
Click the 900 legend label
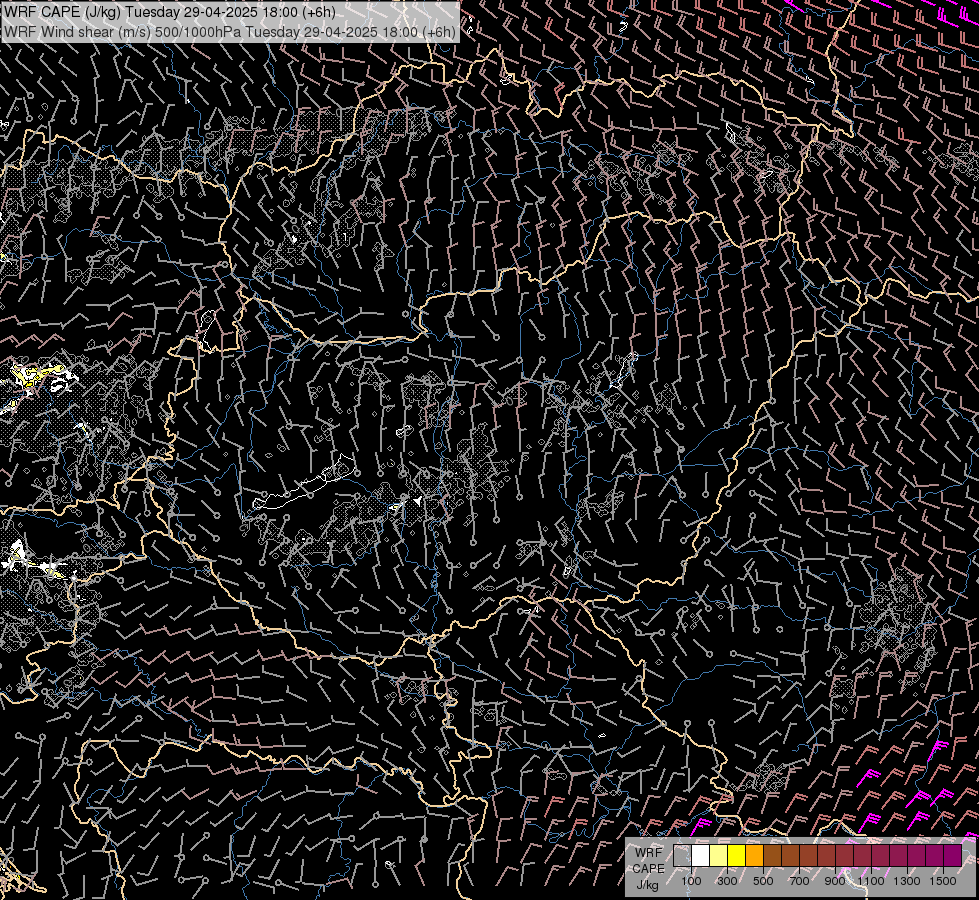(835, 881)
